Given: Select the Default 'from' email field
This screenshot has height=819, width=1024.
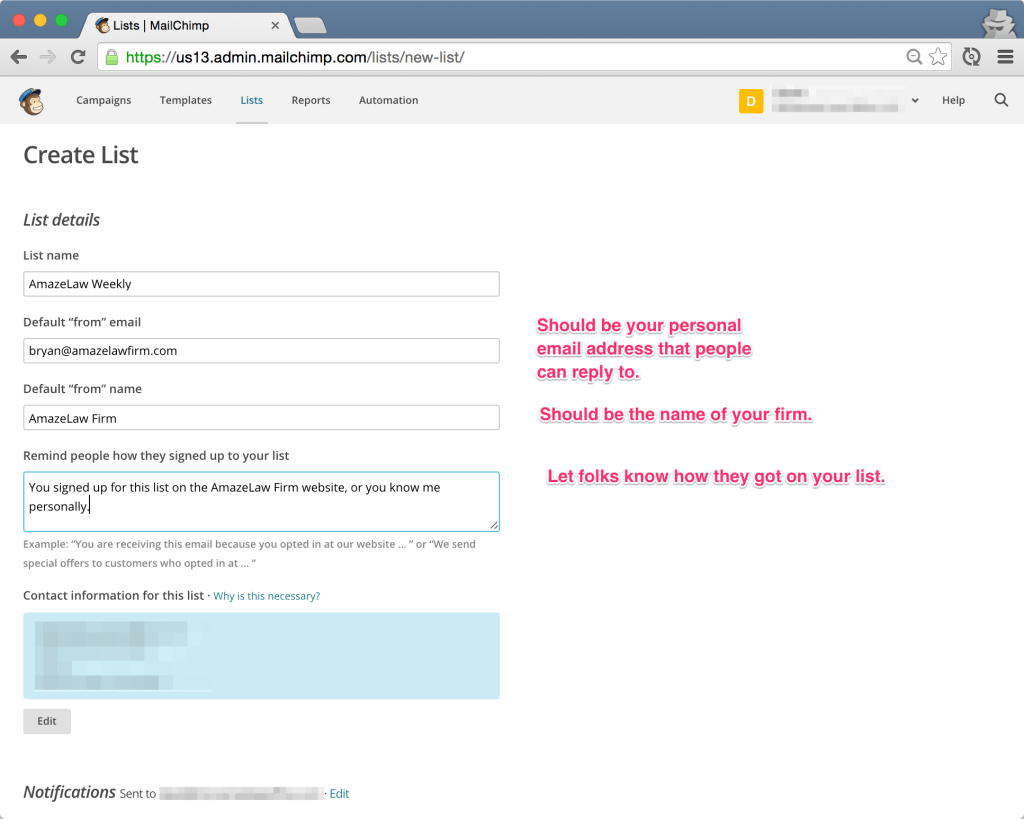Looking at the screenshot, I should [x=261, y=350].
